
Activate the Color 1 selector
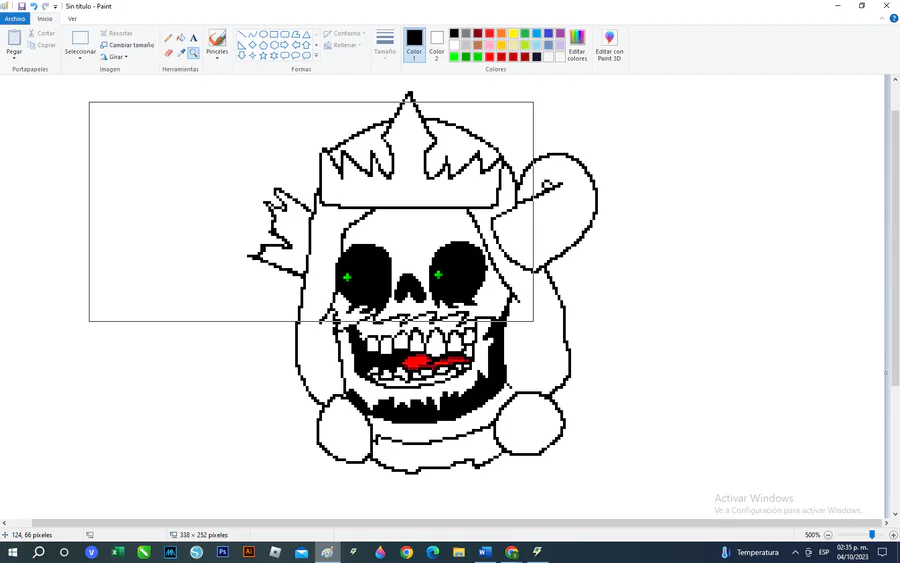[414, 45]
